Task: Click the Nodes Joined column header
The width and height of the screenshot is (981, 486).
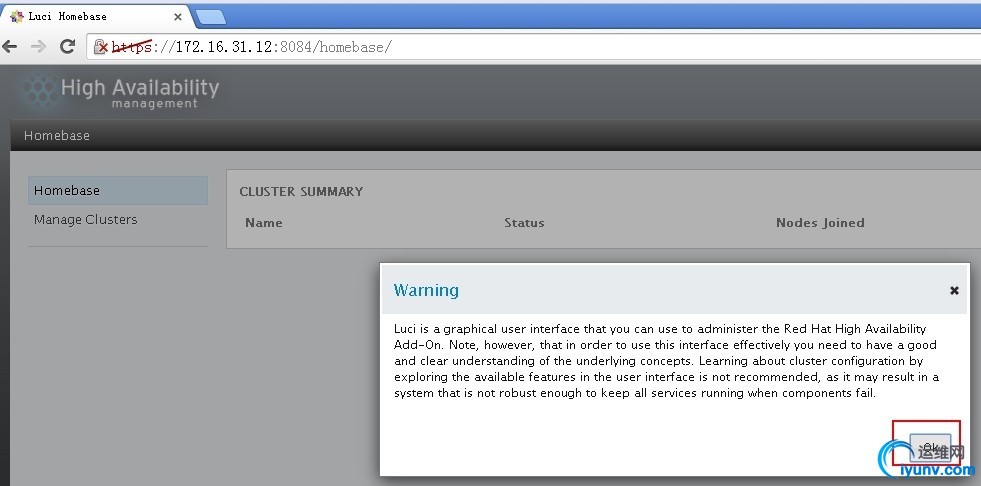Action: pos(820,223)
